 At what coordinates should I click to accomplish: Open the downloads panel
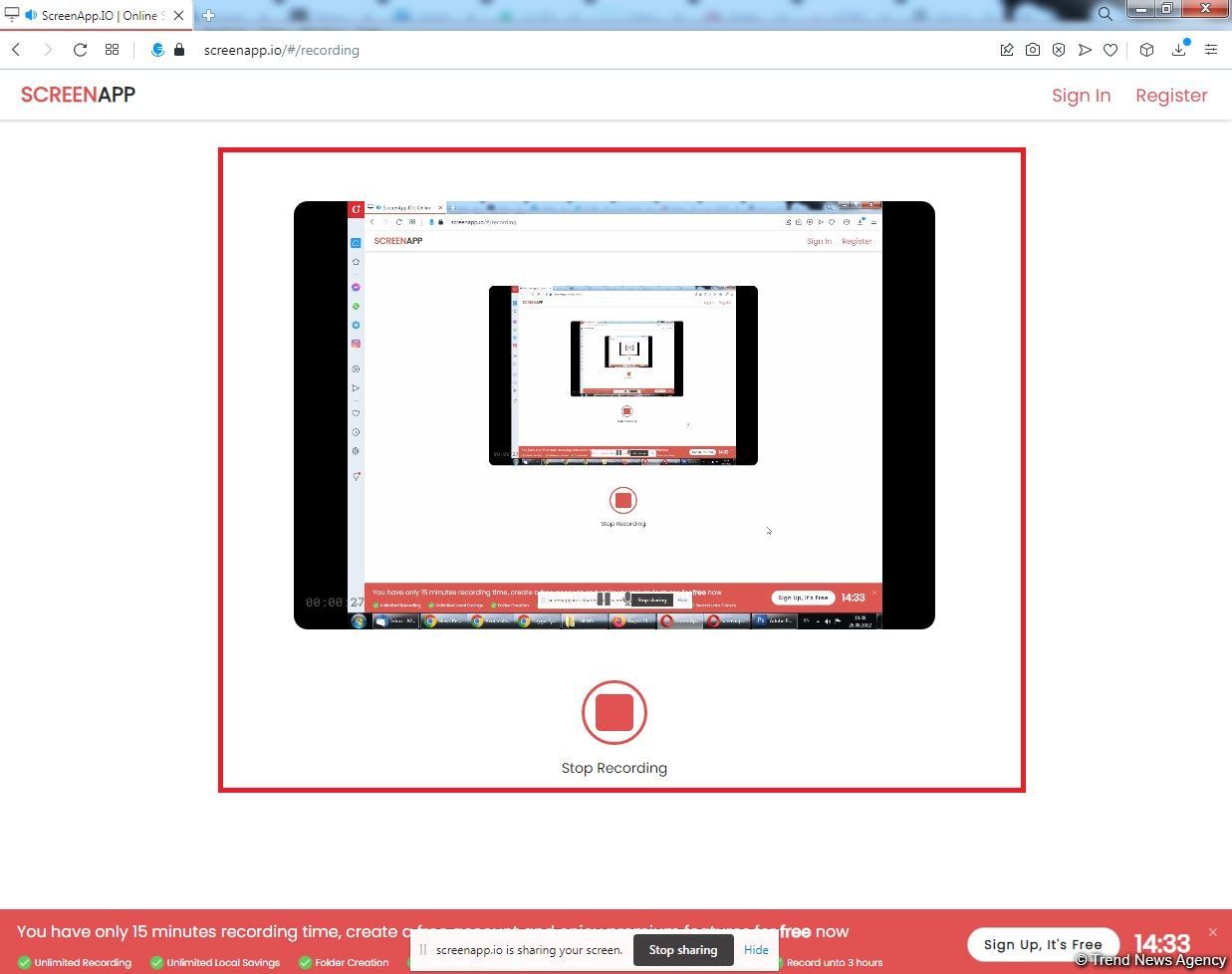1179,50
